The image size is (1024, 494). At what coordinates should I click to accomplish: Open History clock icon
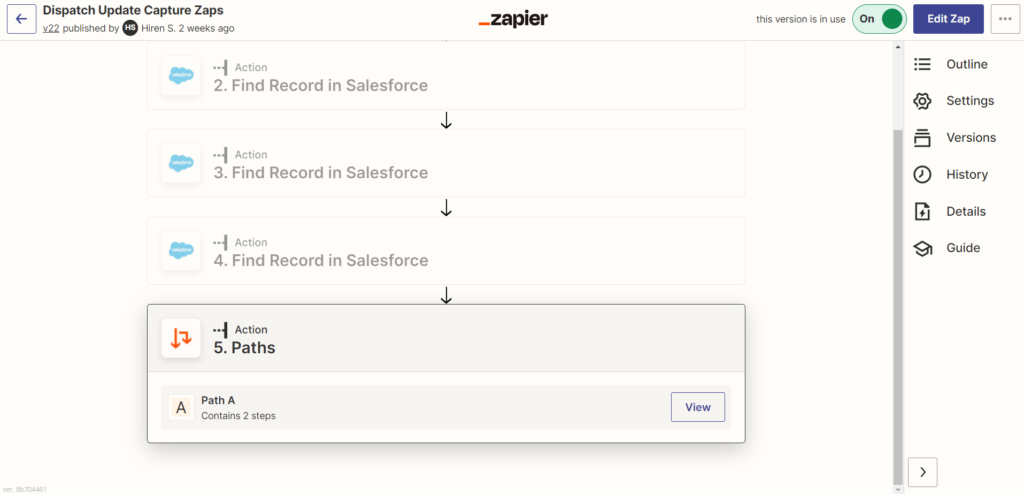point(923,174)
